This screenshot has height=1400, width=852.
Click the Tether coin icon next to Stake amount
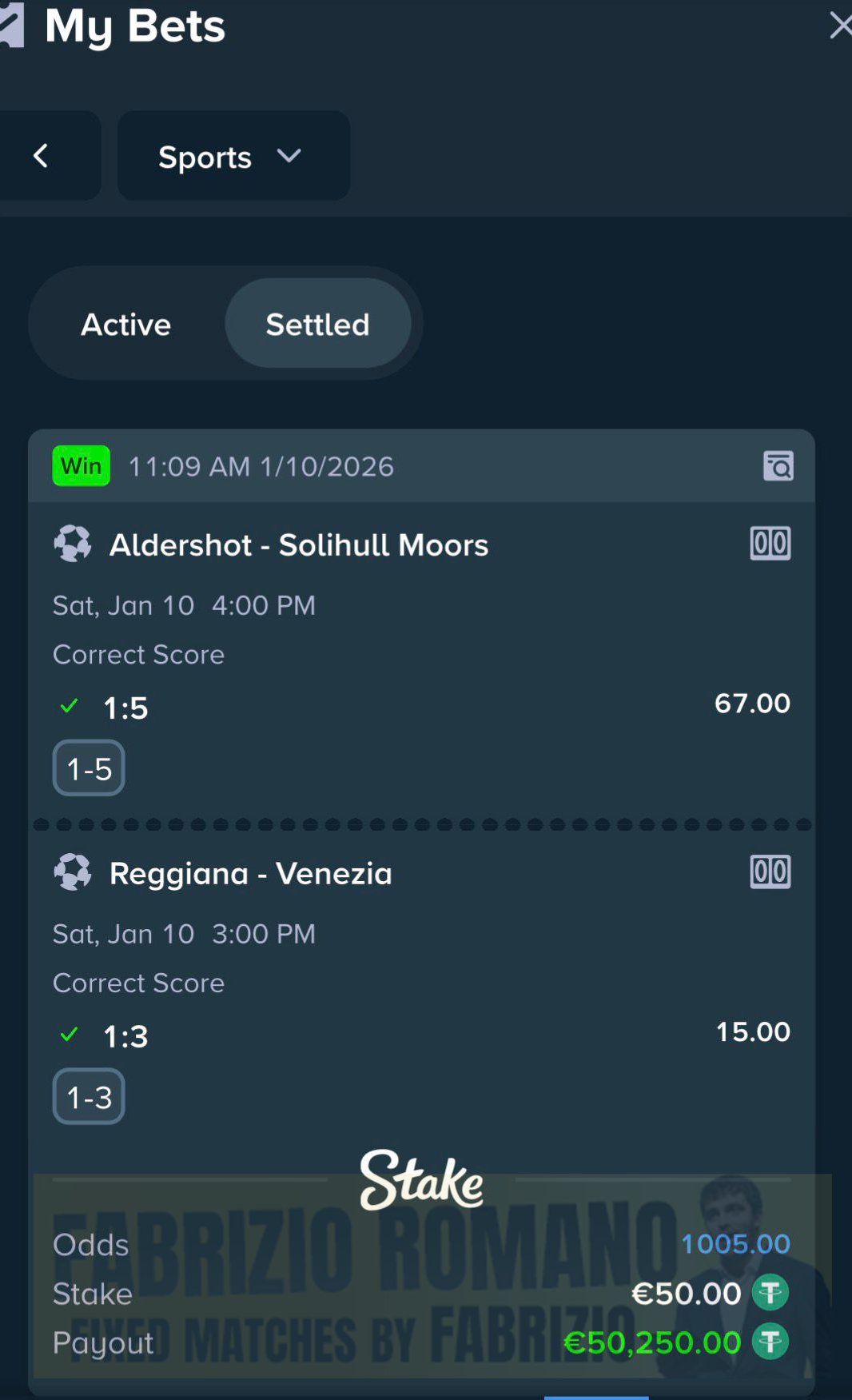771,1292
